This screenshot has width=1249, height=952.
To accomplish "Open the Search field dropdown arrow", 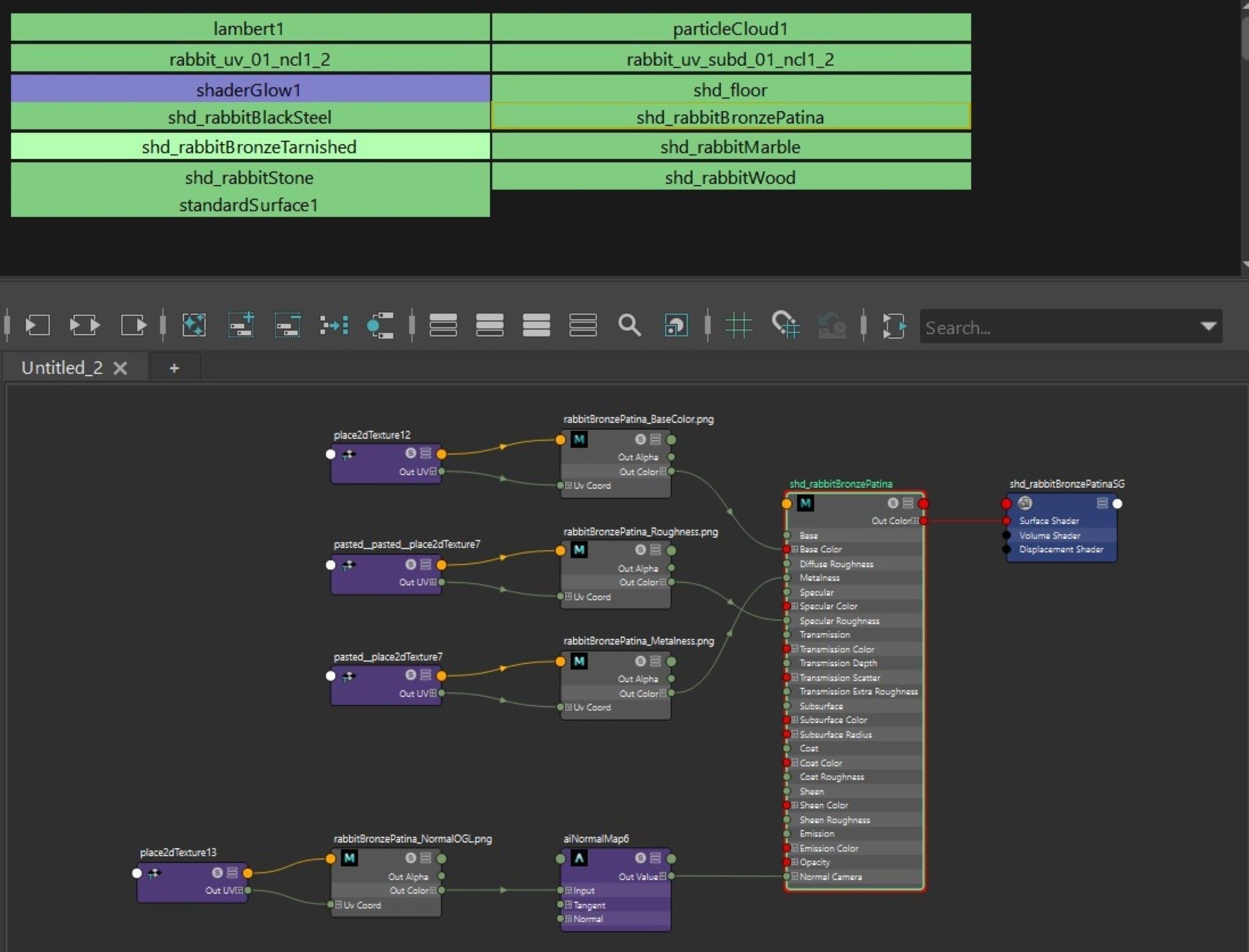I will [x=1208, y=326].
